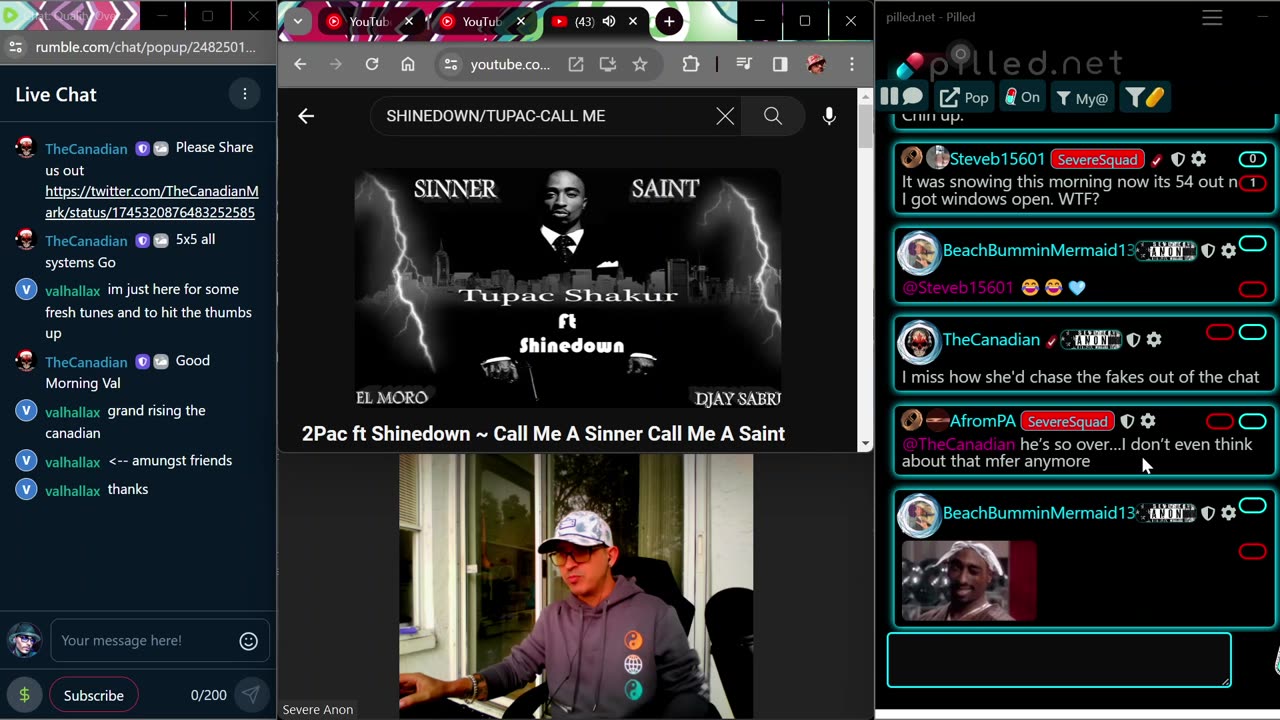Screen dimensions: 1280x720
Task: Open gear on BeachBumminMermaid's @Steveb15601 reply
Action: point(1229,250)
